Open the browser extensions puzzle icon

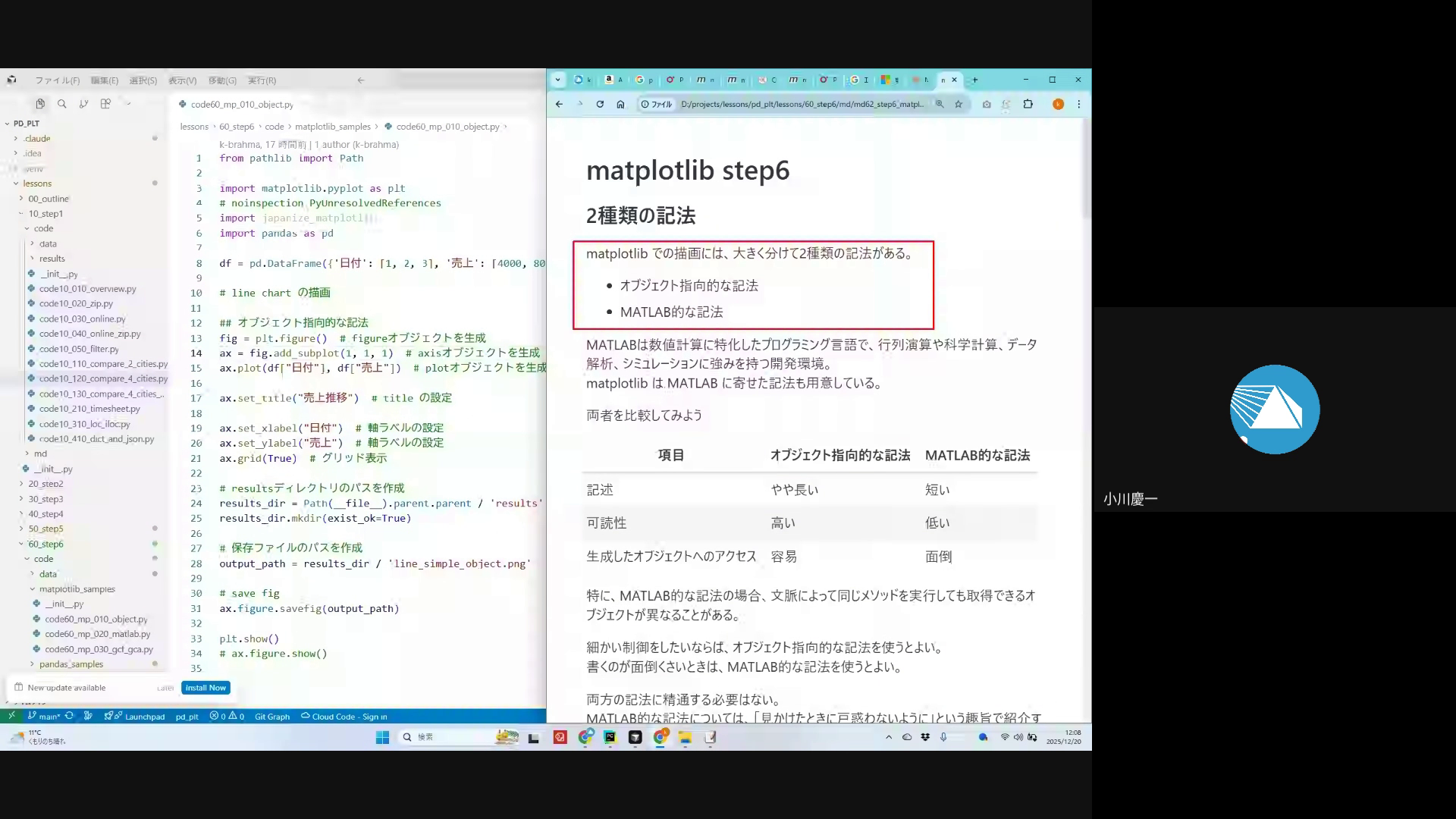tap(1028, 104)
